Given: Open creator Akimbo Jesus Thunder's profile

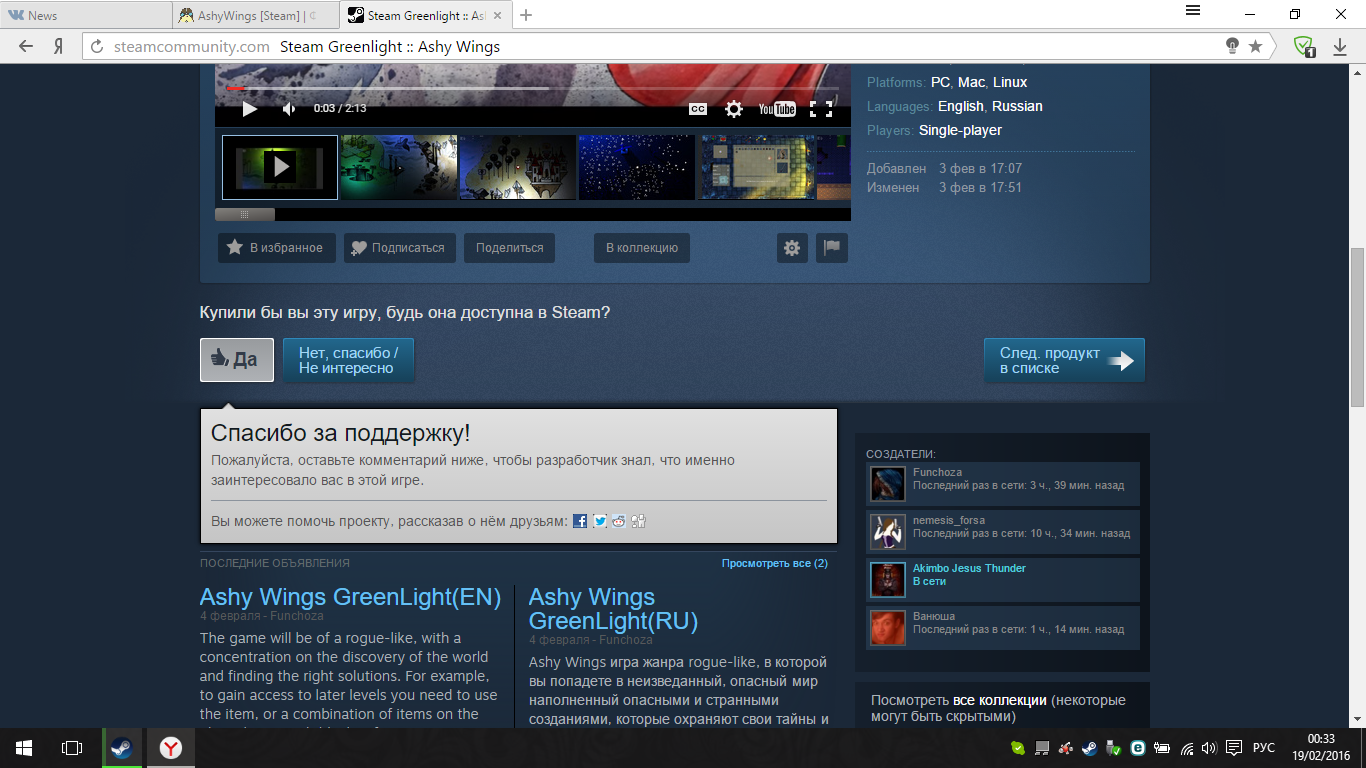Looking at the screenshot, I should coord(969,568).
